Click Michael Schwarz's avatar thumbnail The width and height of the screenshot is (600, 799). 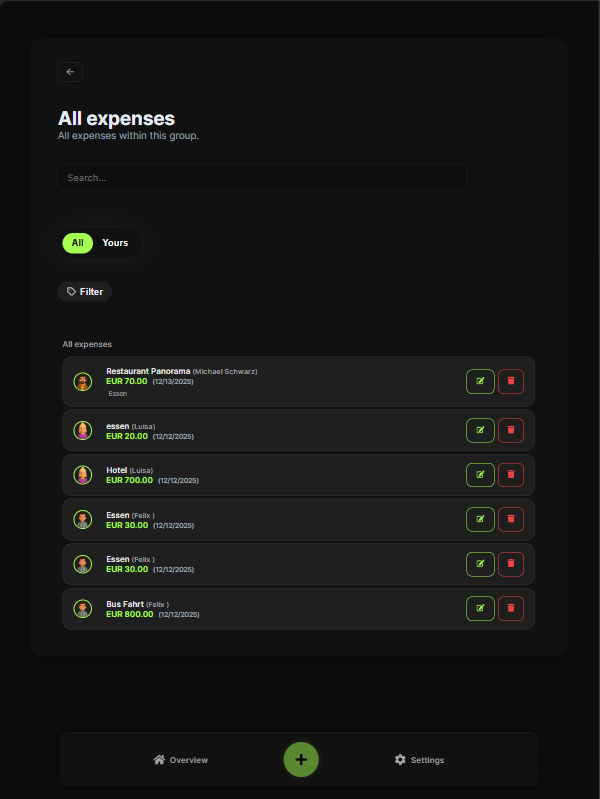[83, 381]
